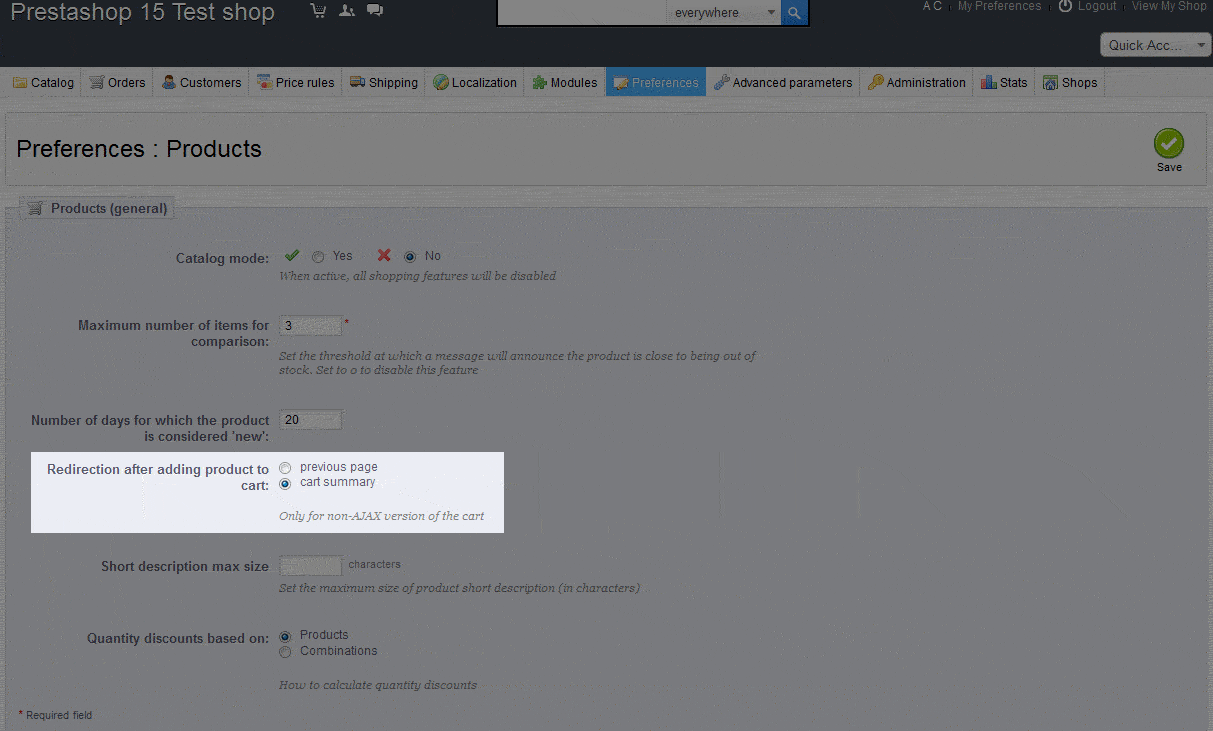
Task: Select 'cart summary' redirection radio button
Action: (286, 483)
